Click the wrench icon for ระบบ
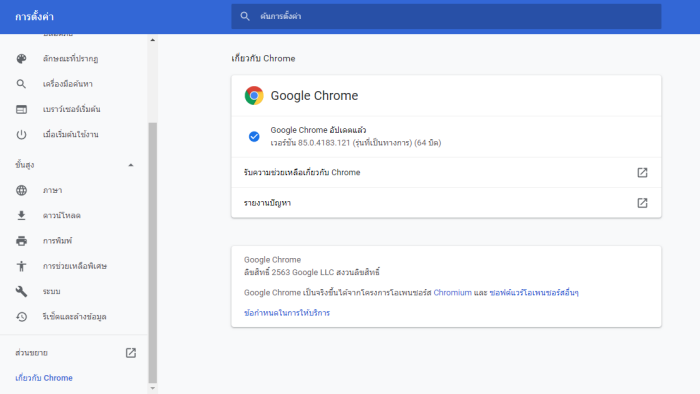Image resolution: width=700 pixels, height=394 pixels. tap(21, 291)
